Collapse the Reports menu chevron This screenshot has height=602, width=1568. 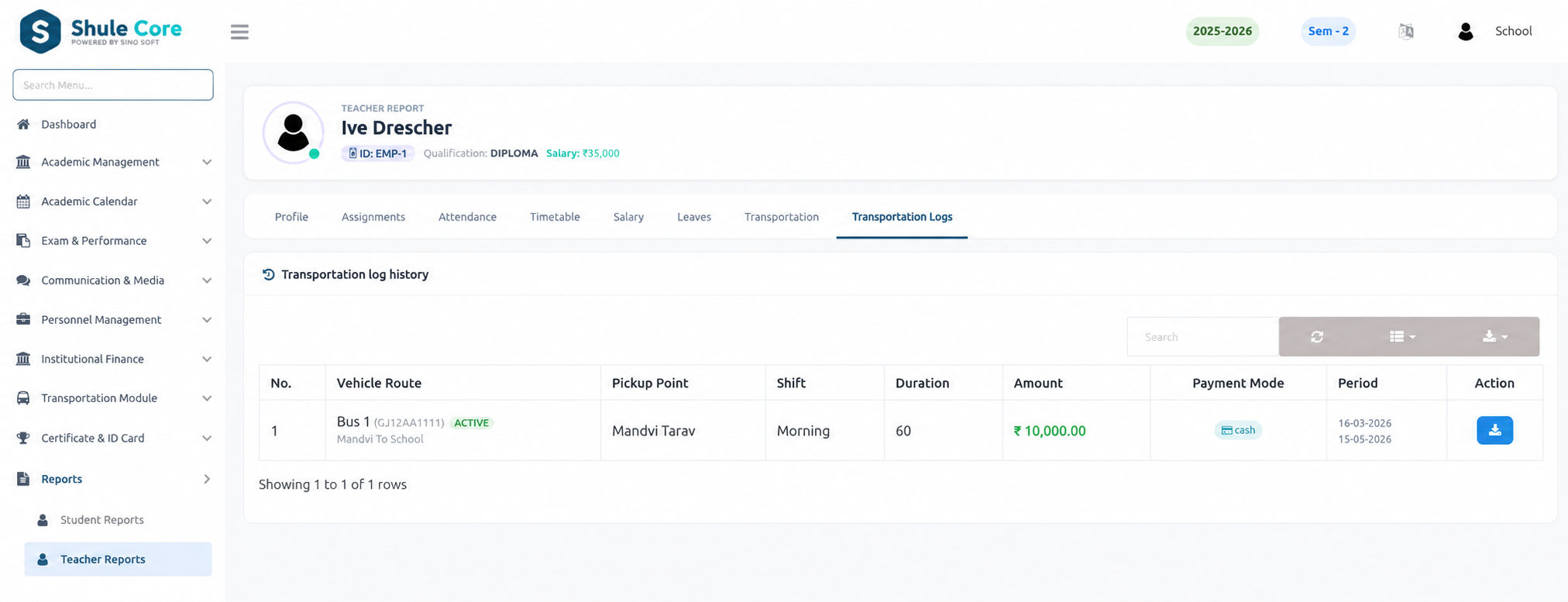(207, 479)
